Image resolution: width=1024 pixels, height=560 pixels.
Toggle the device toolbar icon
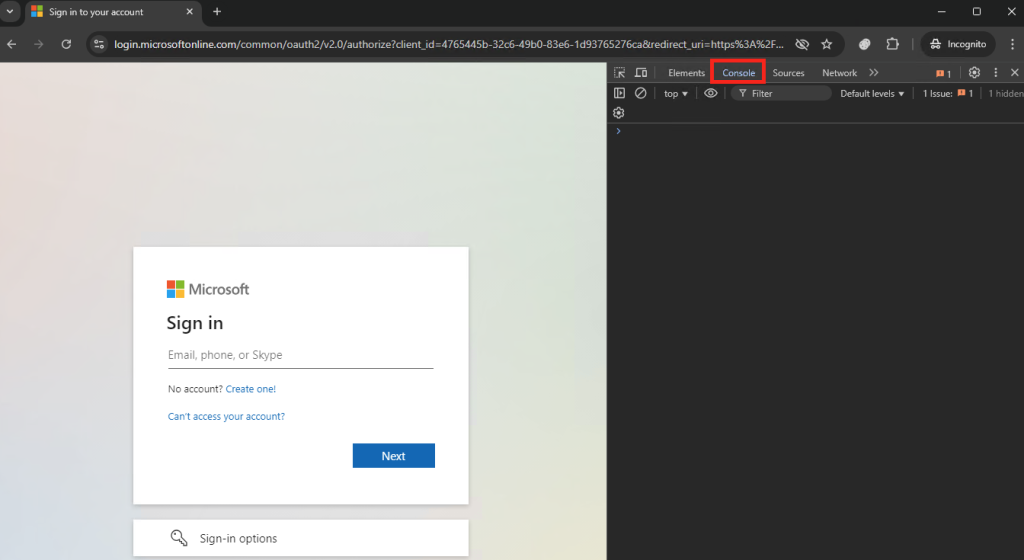(641, 72)
